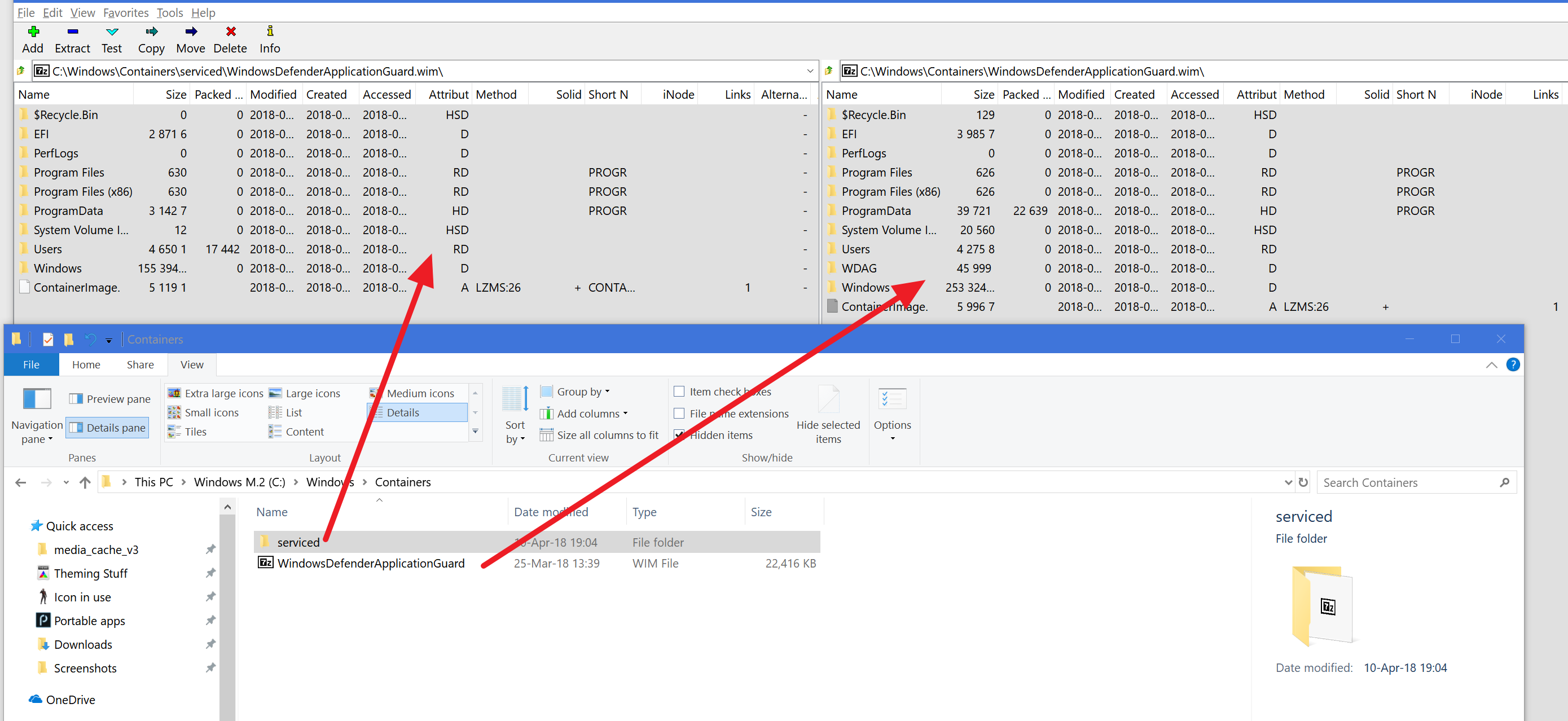This screenshot has height=721, width=1568.
Task: Click the Test toolbar icon in 7-Zip
Action: tap(112, 39)
